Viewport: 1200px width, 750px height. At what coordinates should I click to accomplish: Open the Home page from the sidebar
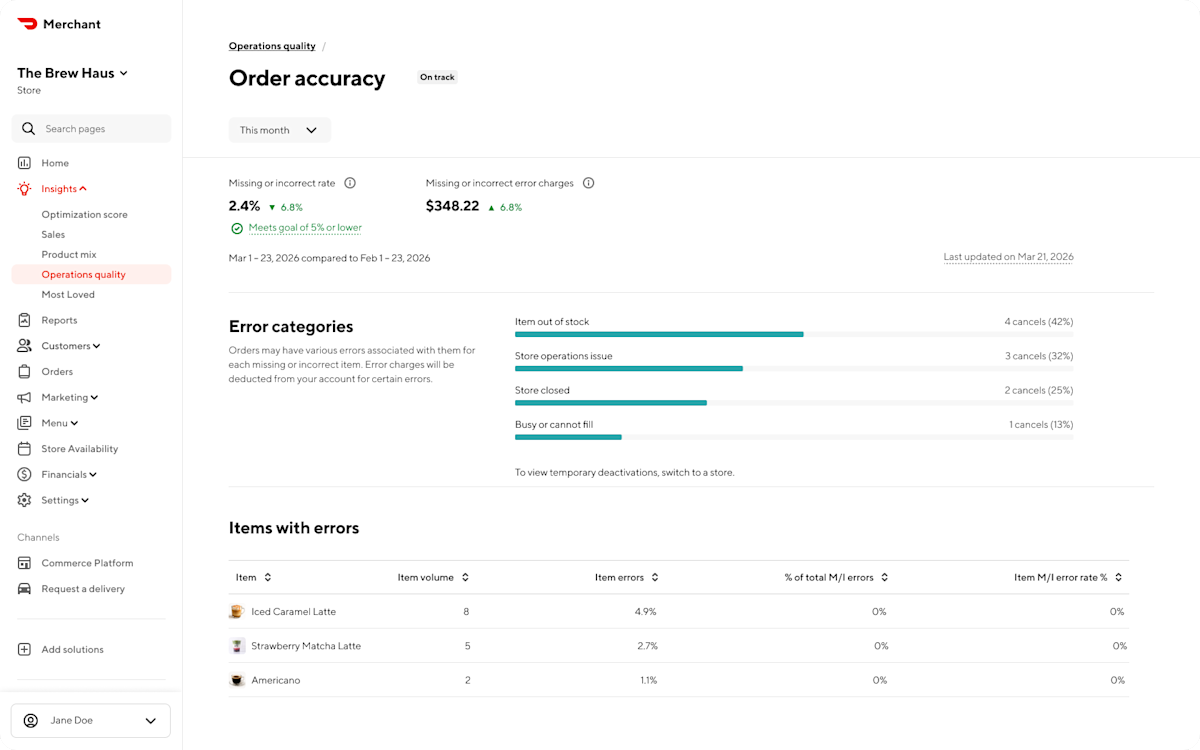pyautogui.click(x=55, y=162)
